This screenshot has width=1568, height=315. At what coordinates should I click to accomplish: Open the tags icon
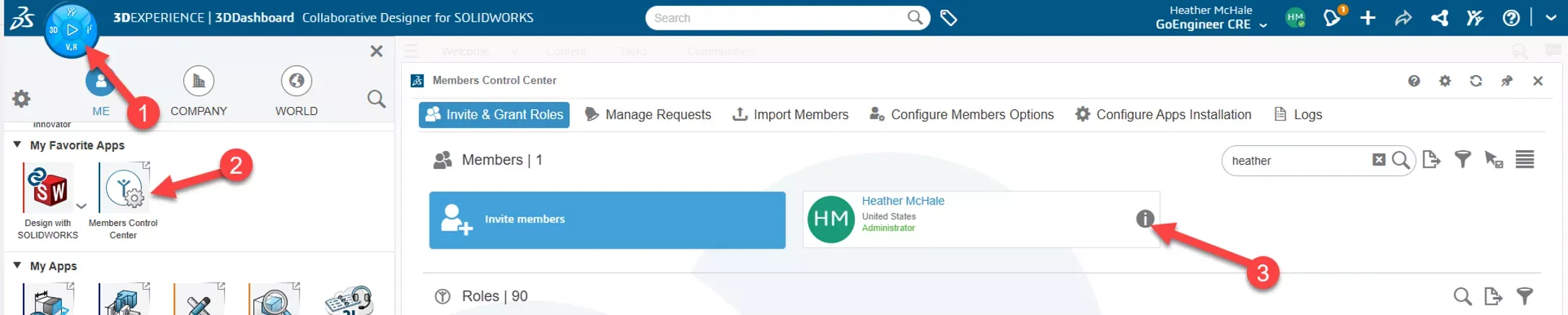[949, 18]
